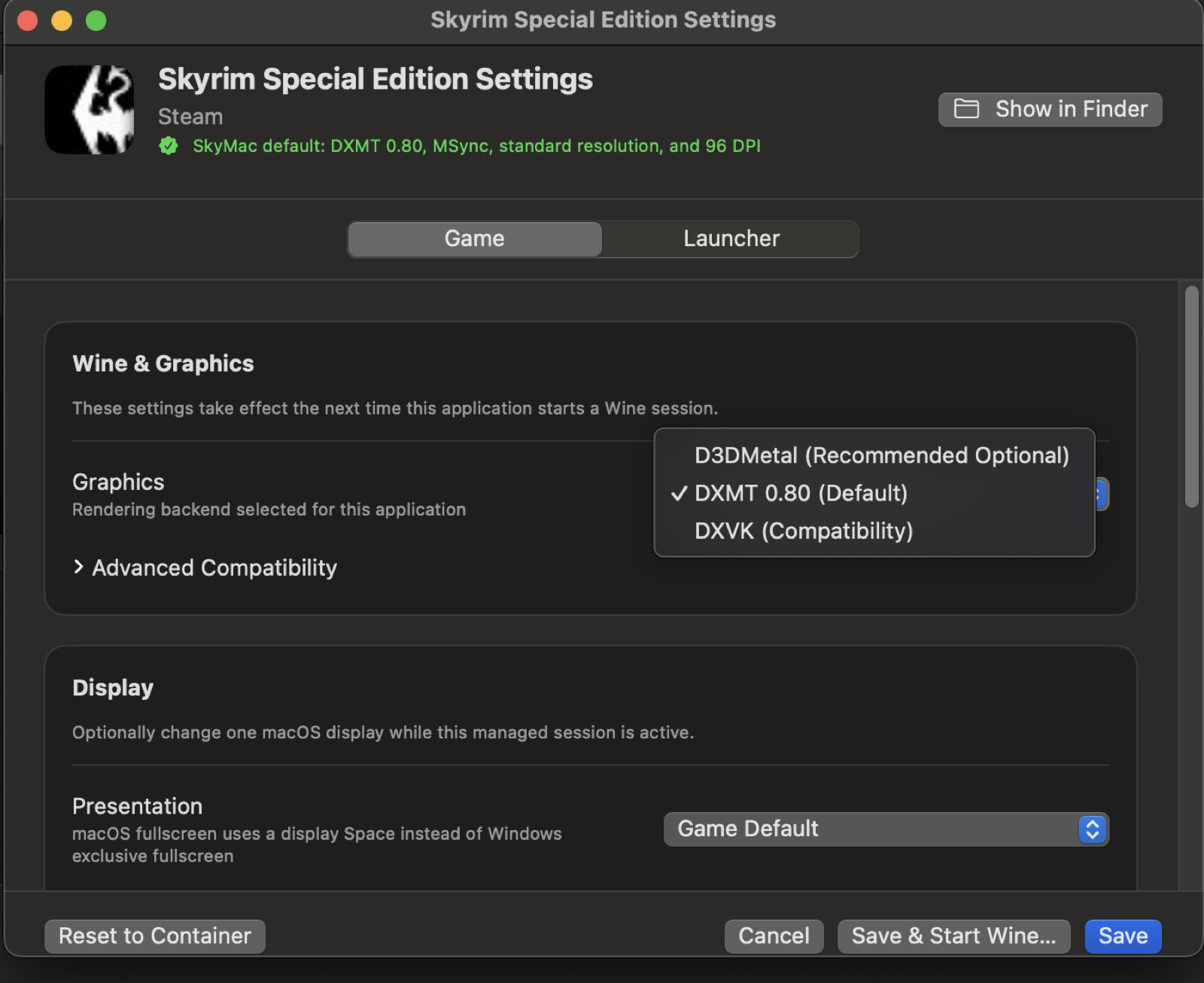Click the Presentation setting label

pos(137,806)
